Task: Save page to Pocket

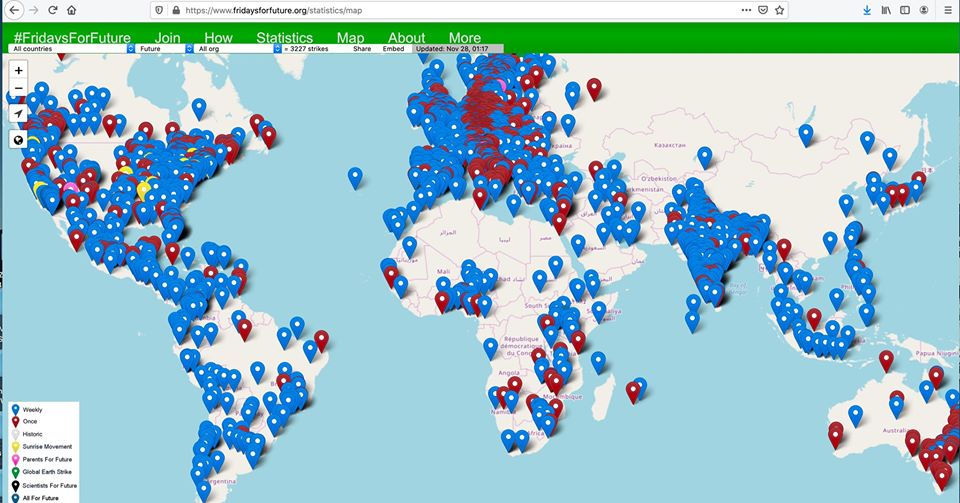Action: 763,10
